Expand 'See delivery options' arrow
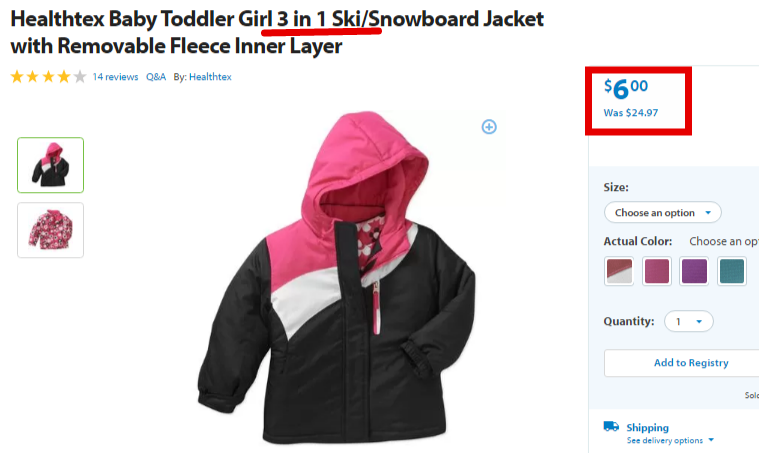 (x=711, y=440)
